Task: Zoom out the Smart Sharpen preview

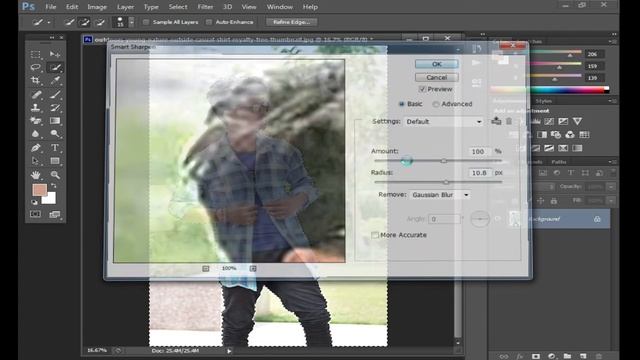Action: pos(206,268)
